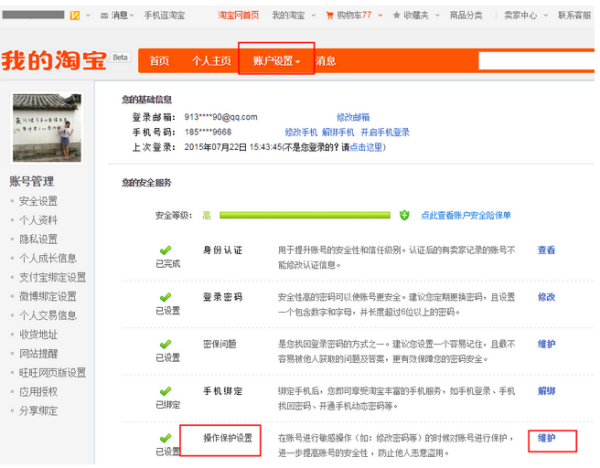Expand the 购物车 dropdown arrow
The width and height of the screenshot is (600, 468).
380,16
